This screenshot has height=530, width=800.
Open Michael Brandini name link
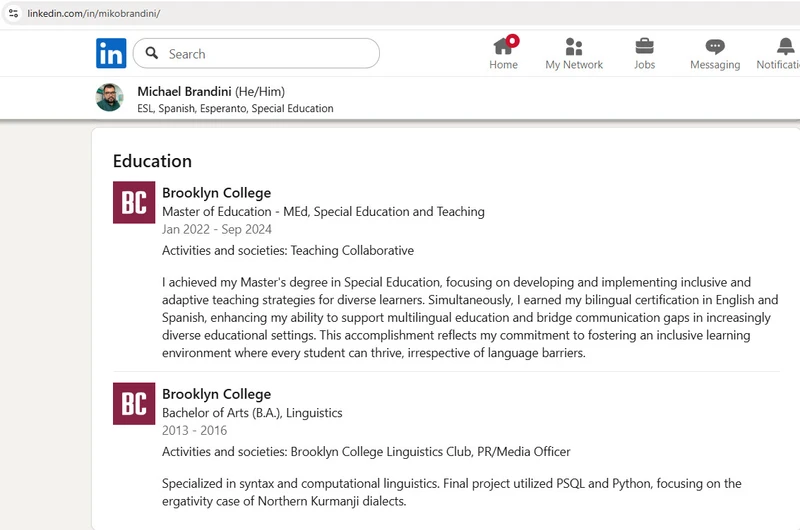[x=184, y=92]
